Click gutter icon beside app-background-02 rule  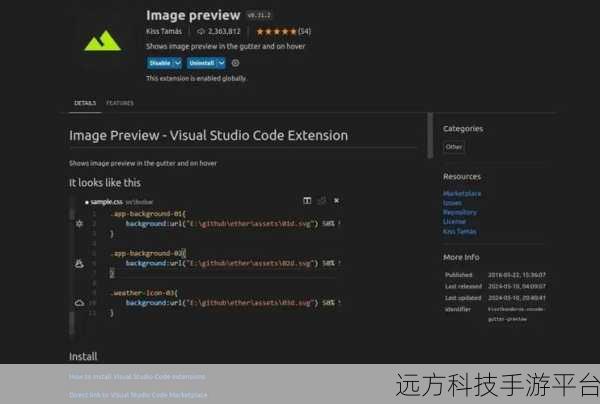79,263
